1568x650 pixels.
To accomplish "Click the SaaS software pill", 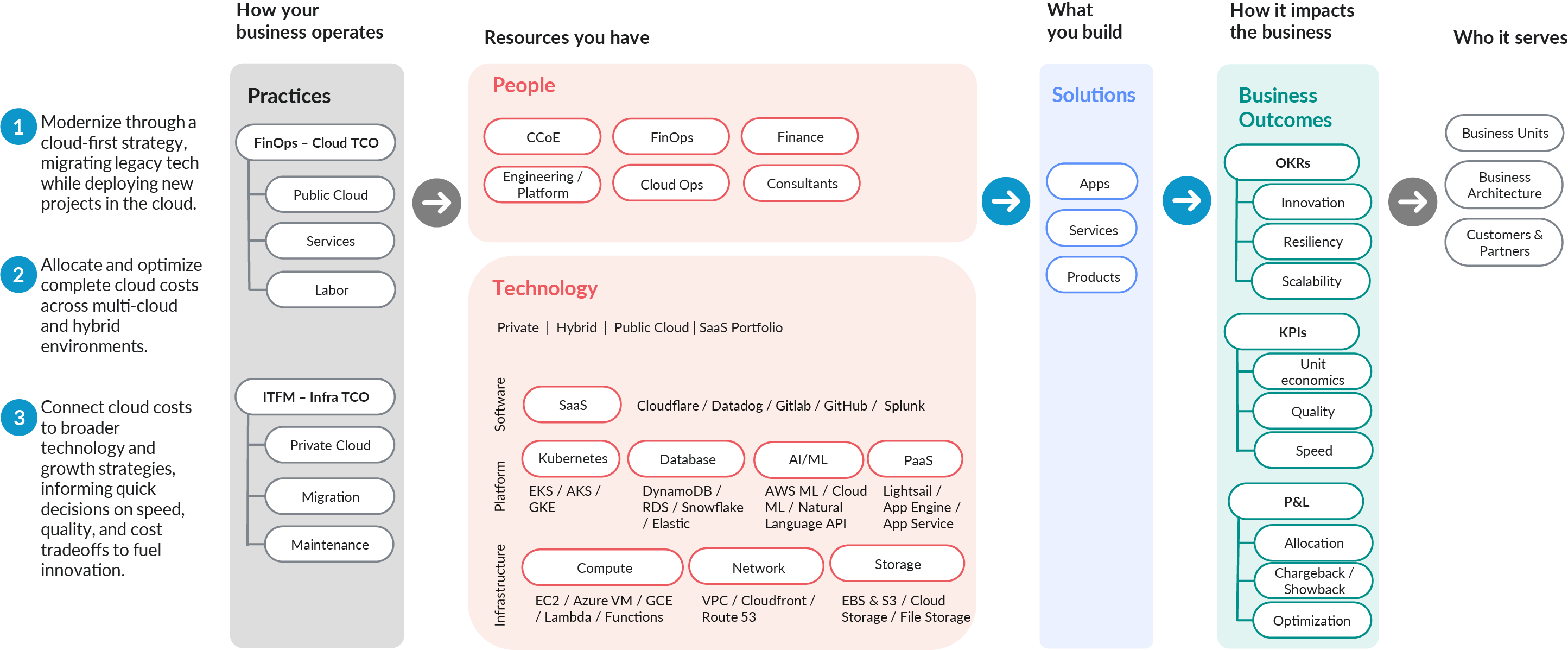I will click(x=572, y=405).
